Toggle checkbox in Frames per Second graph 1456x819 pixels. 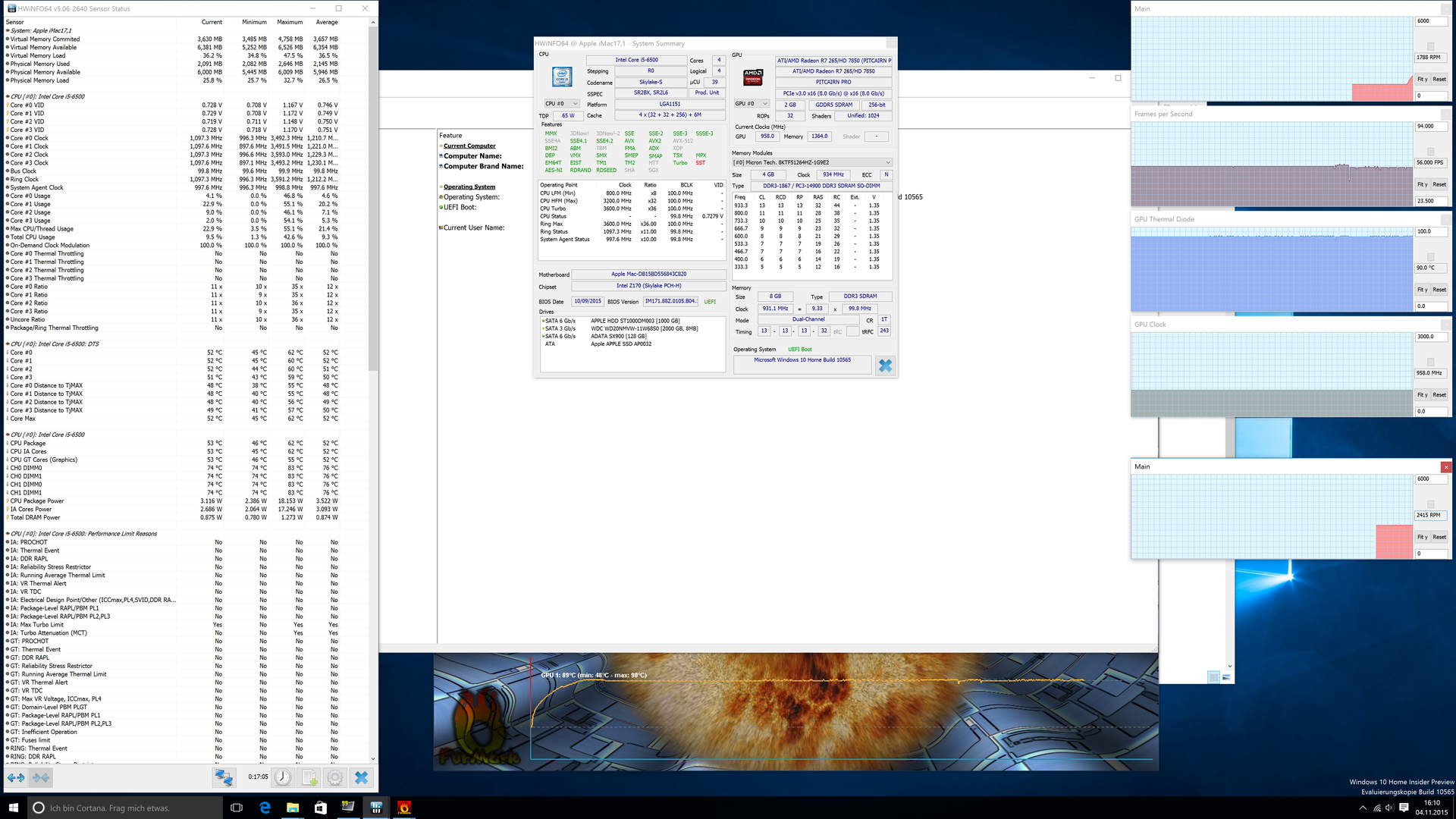coord(1431,152)
